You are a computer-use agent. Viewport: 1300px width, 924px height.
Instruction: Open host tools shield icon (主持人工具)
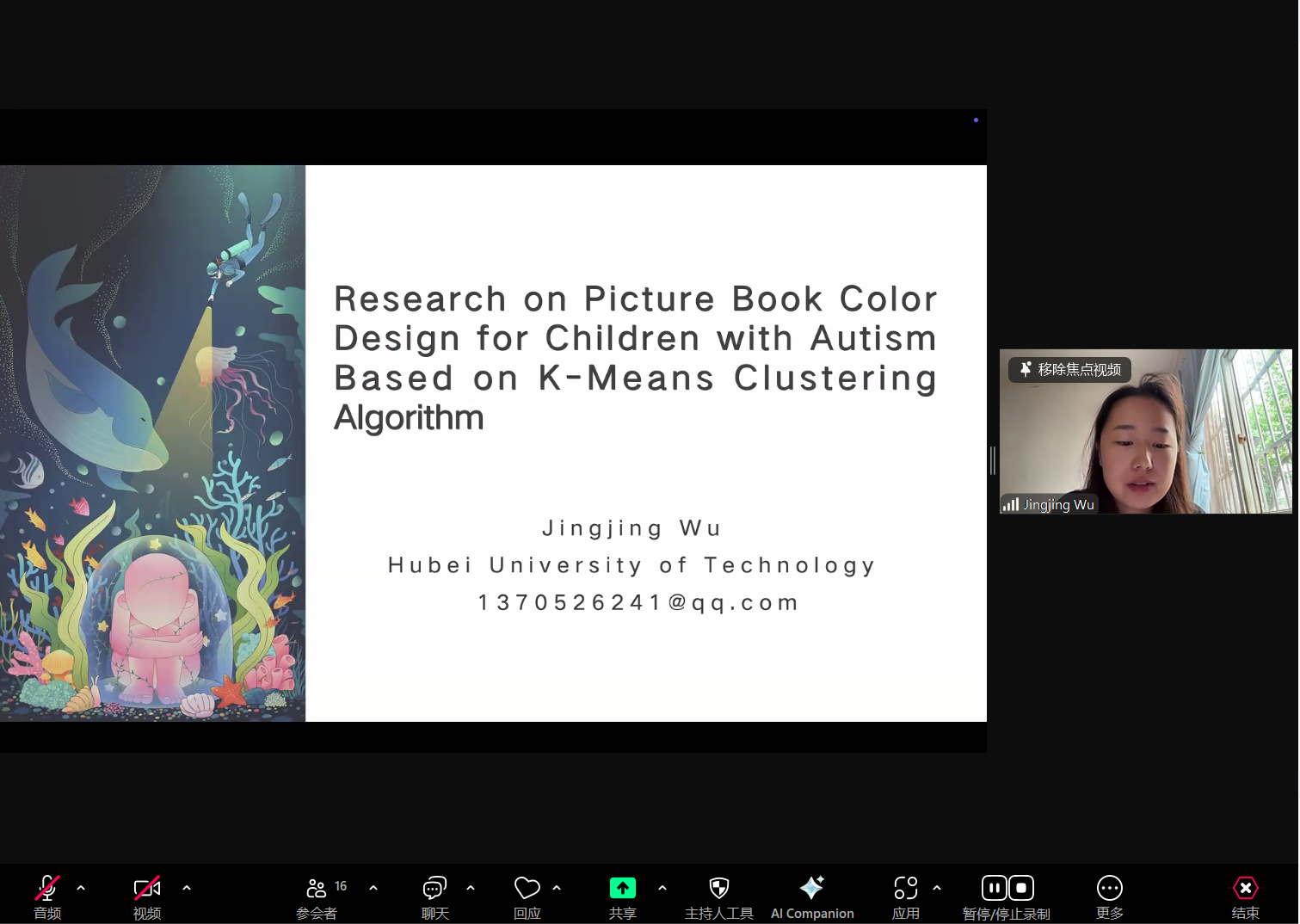[x=719, y=887]
